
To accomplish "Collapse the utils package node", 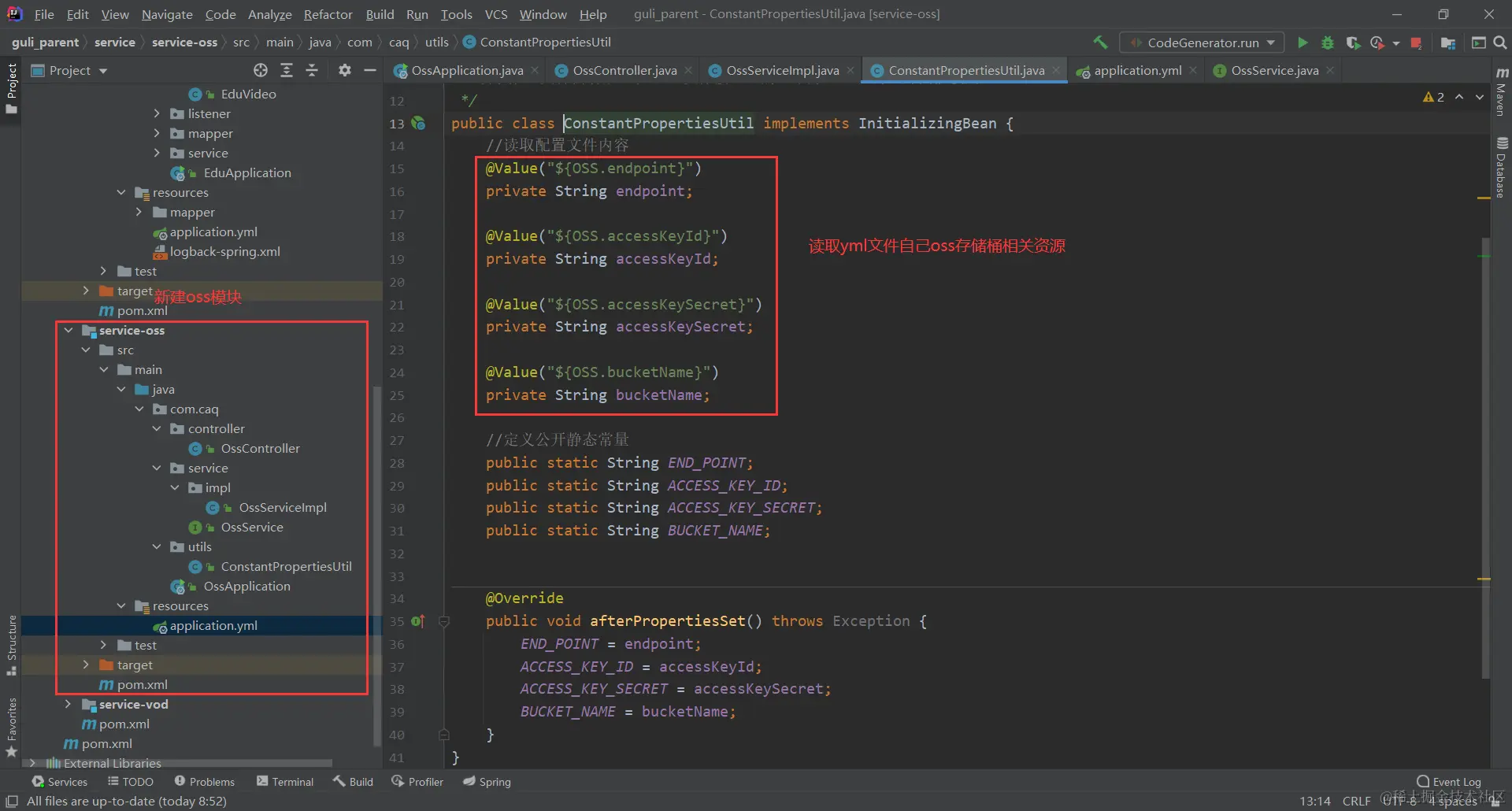I will coord(157,547).
